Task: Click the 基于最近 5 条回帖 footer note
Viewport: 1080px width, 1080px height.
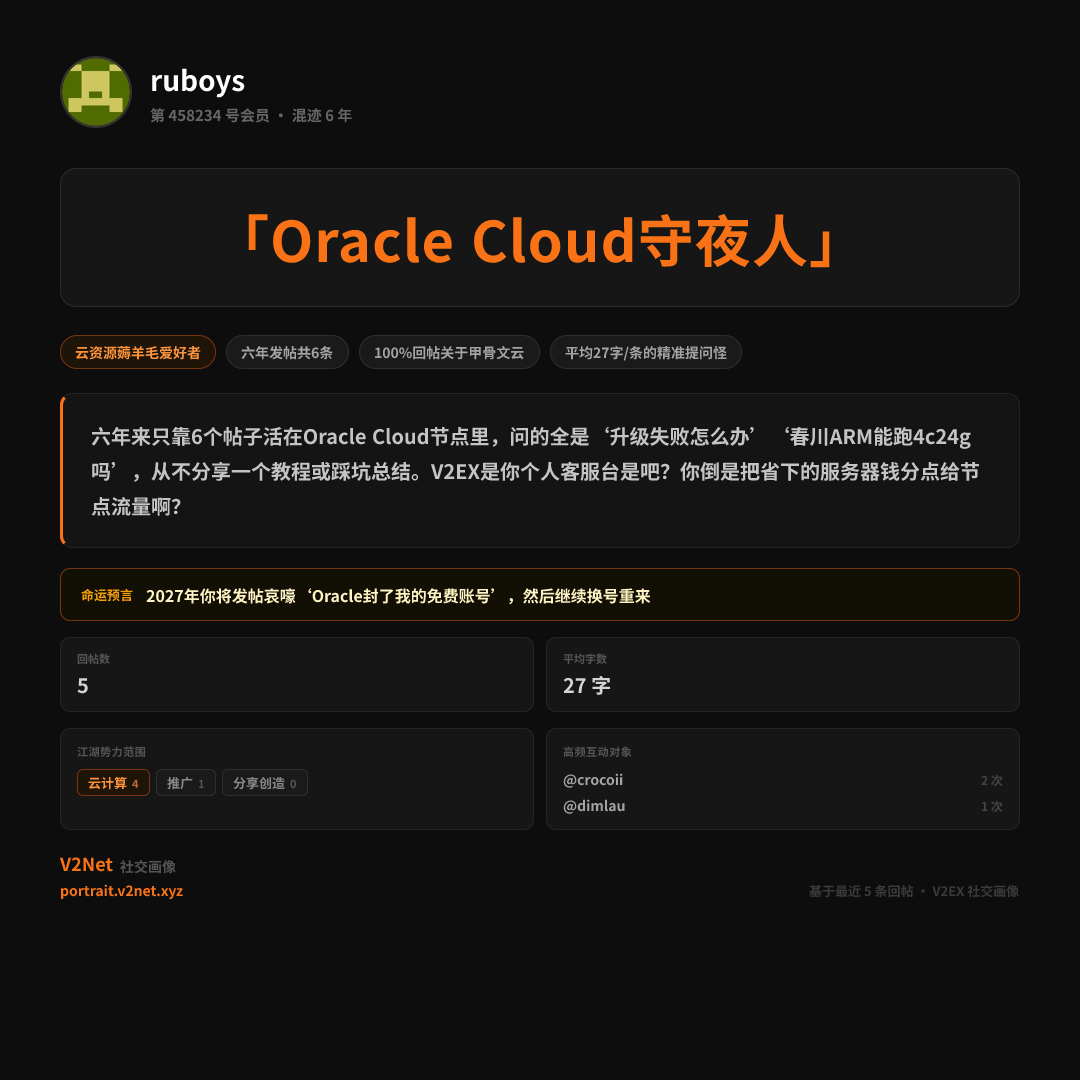Action: 861,891
